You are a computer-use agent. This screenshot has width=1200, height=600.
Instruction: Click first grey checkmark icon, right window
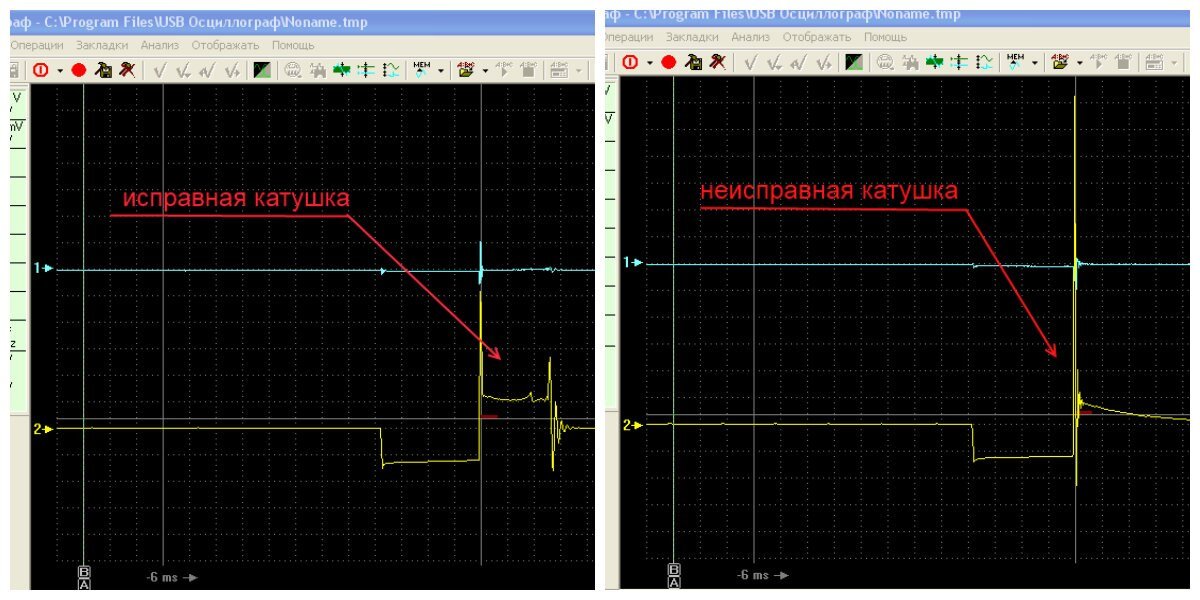750,63
